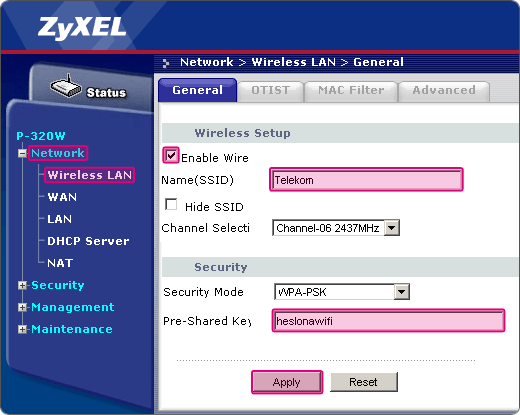Open the LAN settings page
This screenshot has height=415, width=520.
click(59, 219)
